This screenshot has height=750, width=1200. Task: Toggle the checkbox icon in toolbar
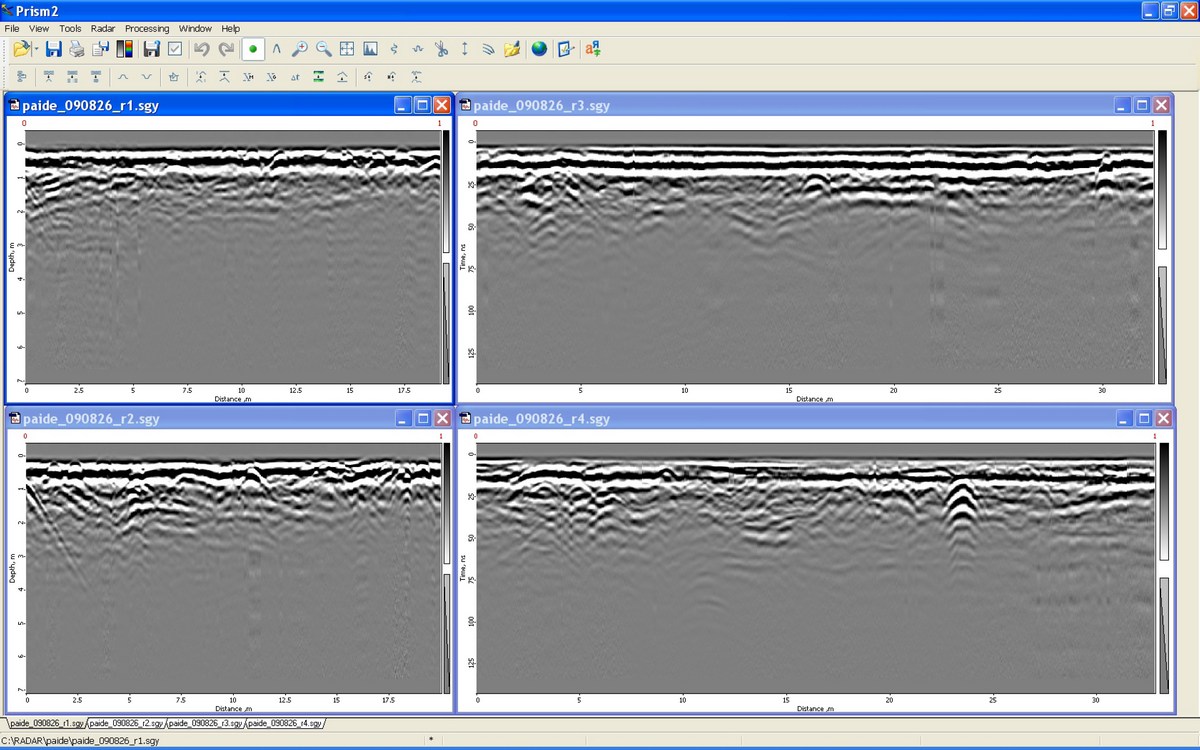pos(175,49)
